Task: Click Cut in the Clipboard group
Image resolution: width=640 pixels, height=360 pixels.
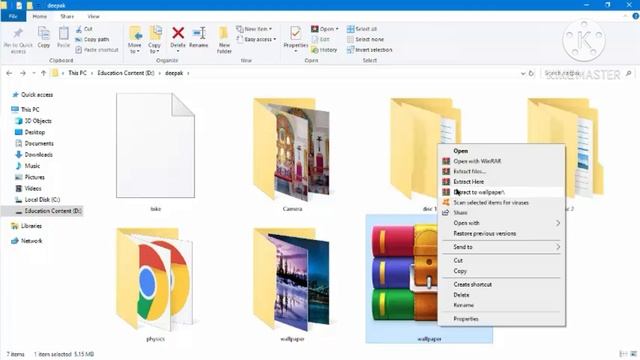Action: pyautogui.click(x=84, y=29)
